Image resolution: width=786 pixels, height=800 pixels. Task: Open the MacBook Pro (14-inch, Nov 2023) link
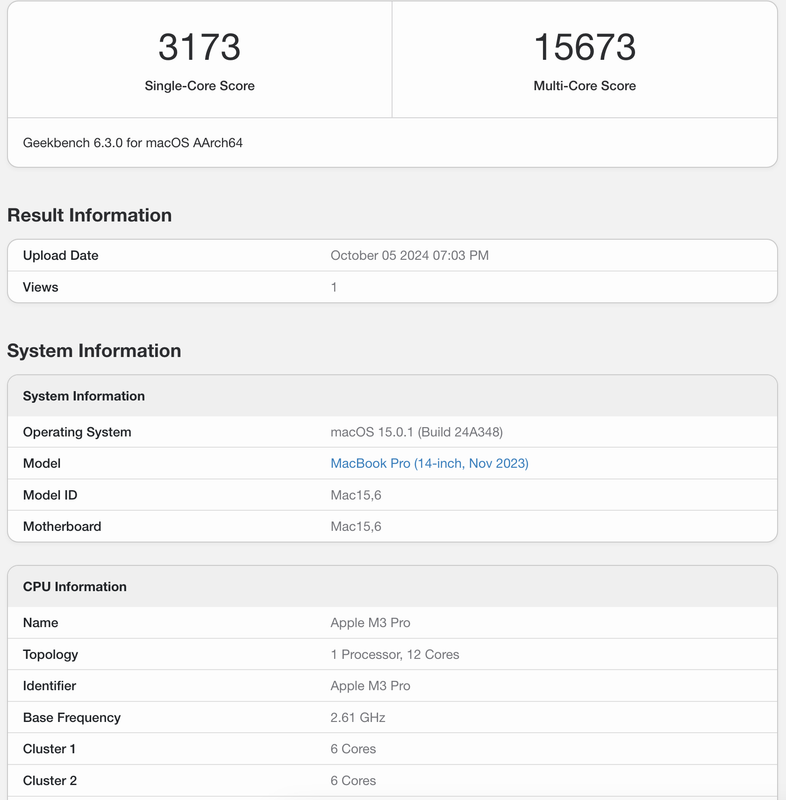[429, 463]
